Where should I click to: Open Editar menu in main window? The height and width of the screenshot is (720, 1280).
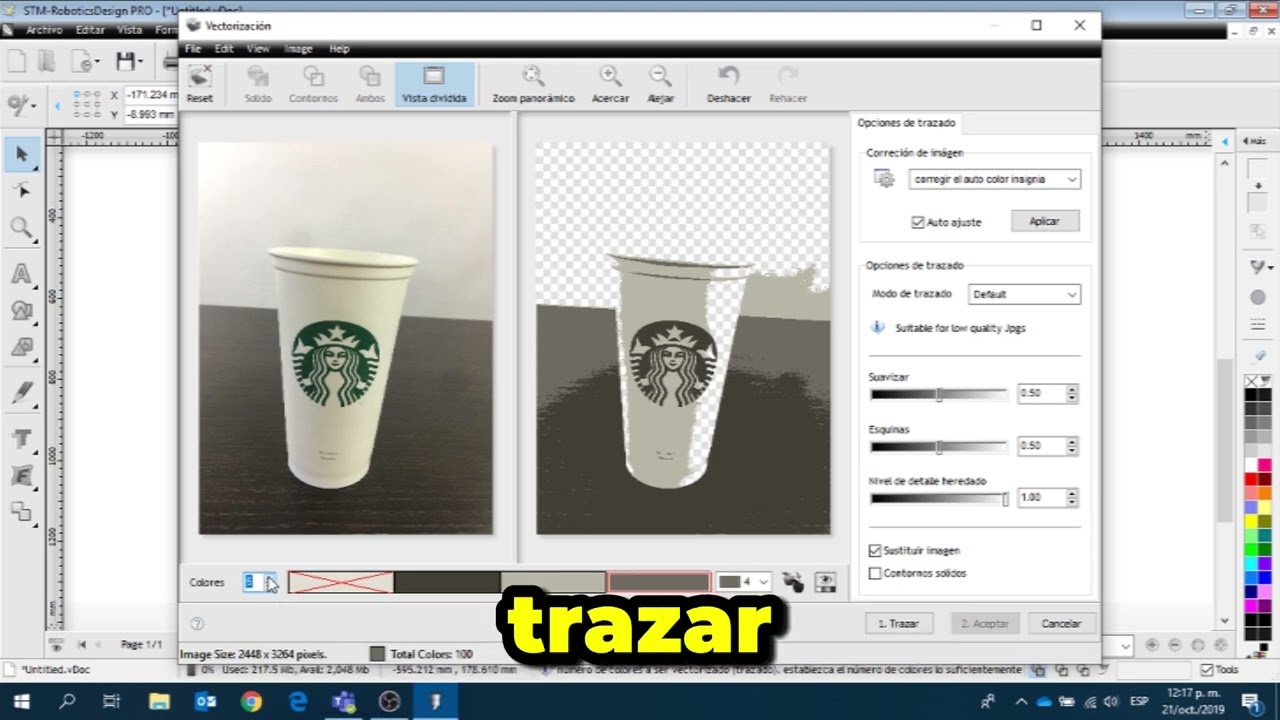coord(90,30)
